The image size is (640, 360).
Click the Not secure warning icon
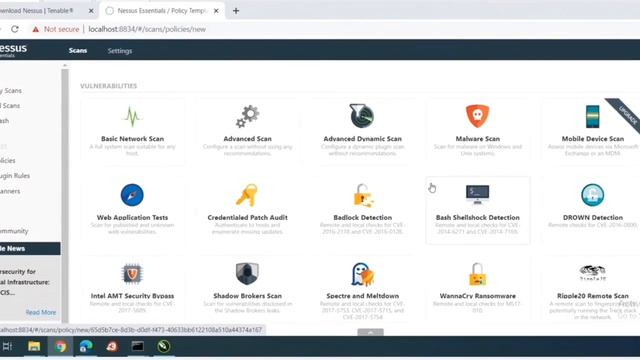36,29
